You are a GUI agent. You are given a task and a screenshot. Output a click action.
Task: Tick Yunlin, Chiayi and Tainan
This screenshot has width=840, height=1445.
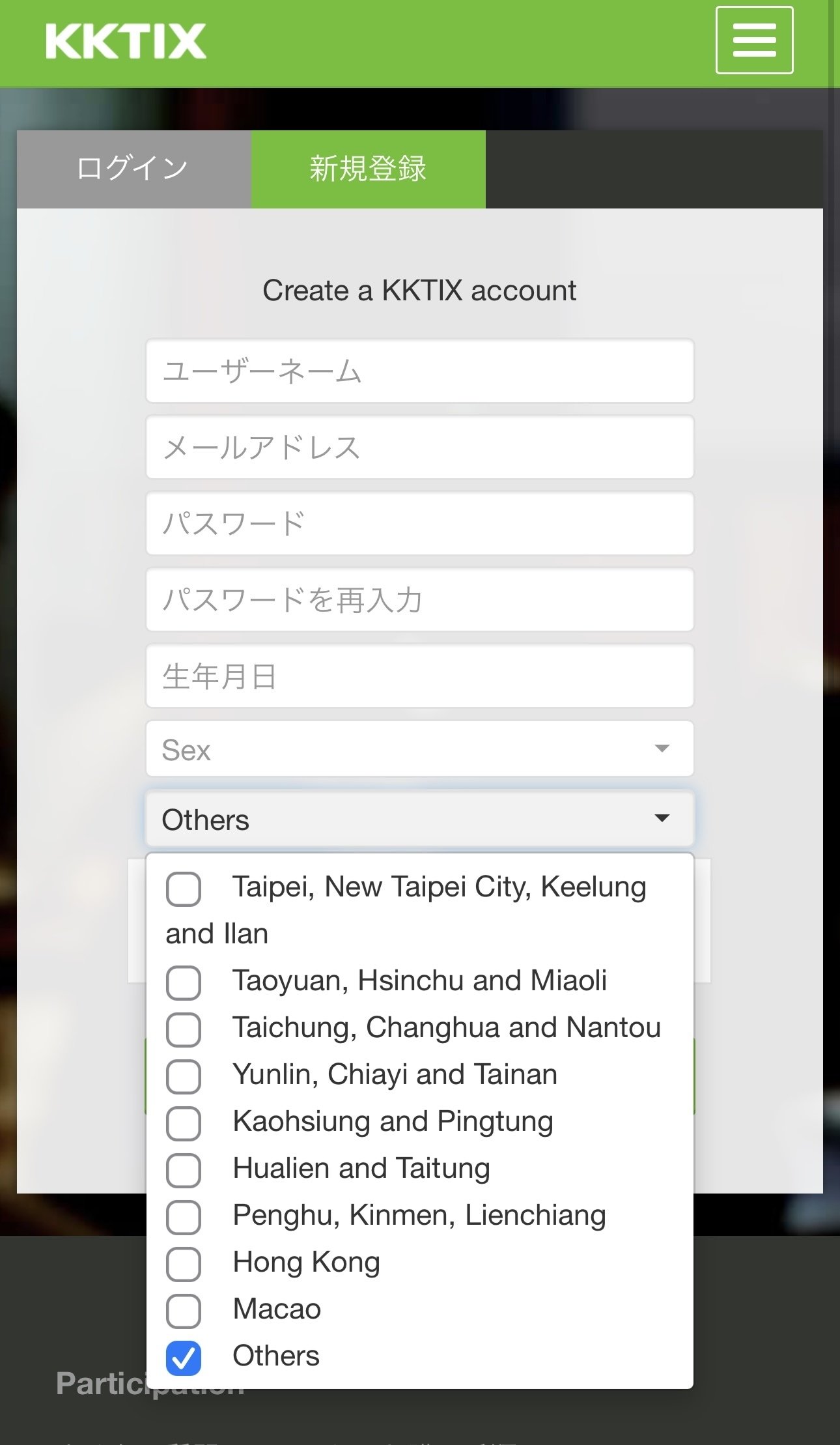pyautogui.click(x=184, y=1076)
